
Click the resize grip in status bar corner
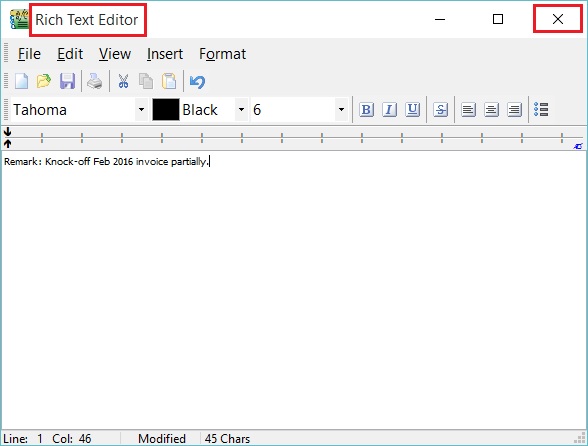click(580, 438)
